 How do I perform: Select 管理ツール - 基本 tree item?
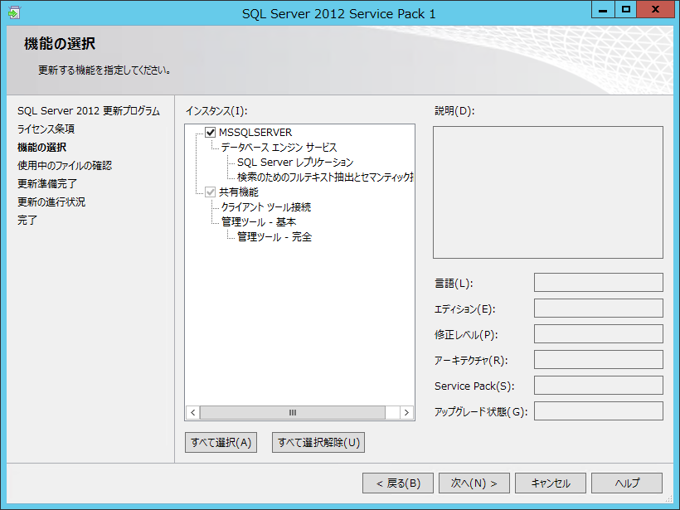click(x=258, y=222)
